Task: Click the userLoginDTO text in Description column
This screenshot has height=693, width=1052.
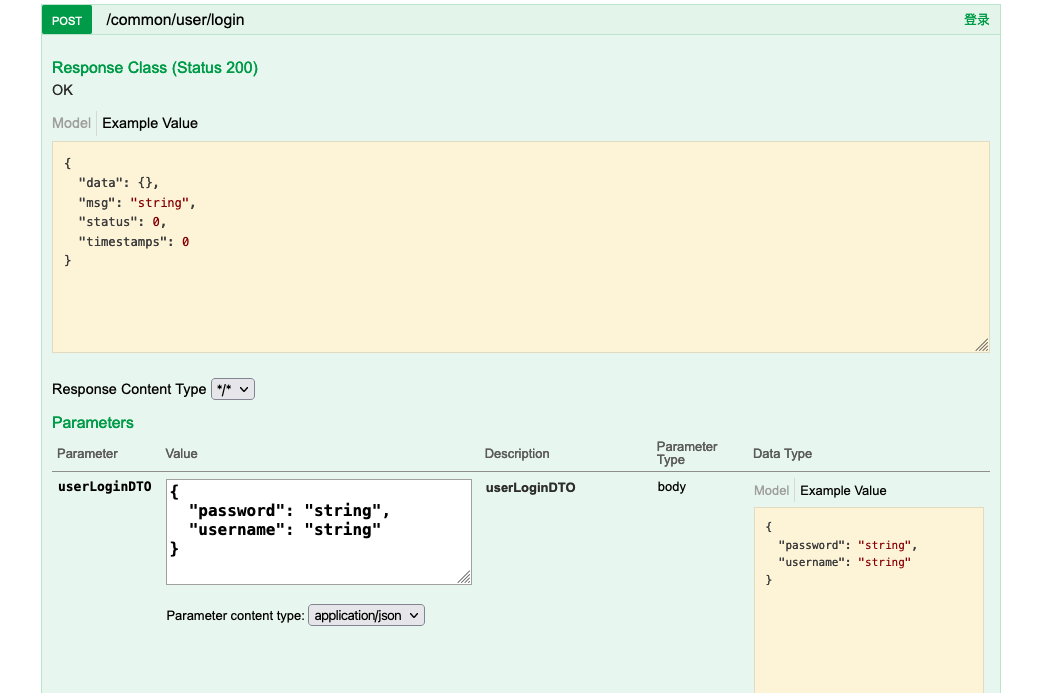Action: [530, 488]
